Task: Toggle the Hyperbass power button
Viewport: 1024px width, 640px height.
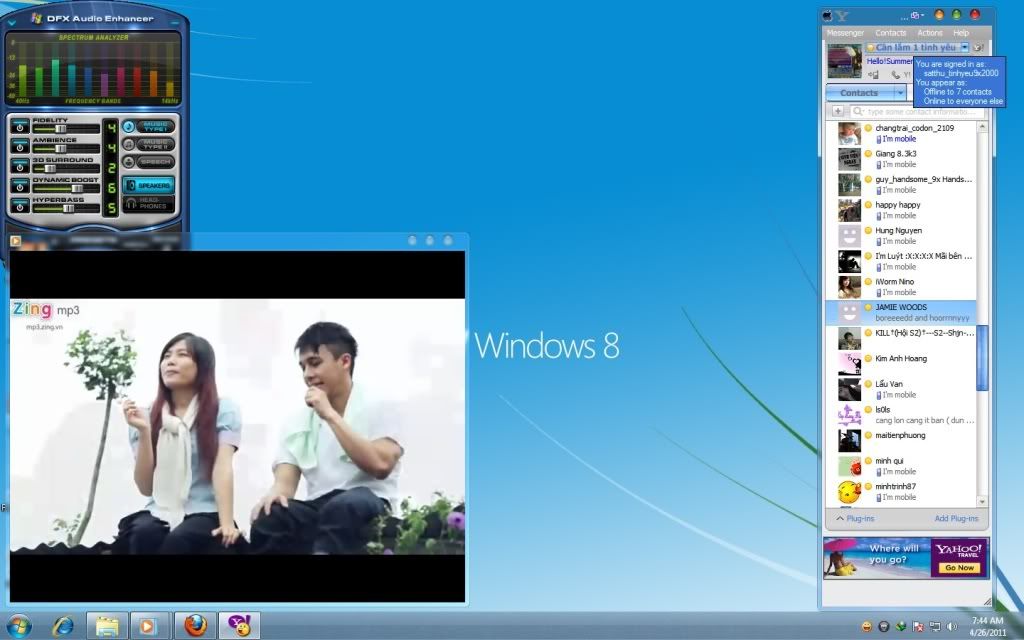Action: 20,205
